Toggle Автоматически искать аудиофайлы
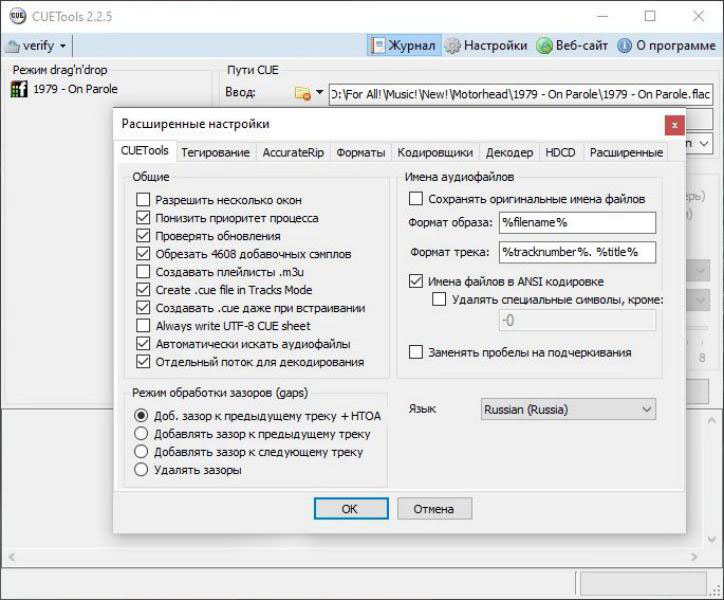This screenshot has height=600, width=724. click(143, 344)
